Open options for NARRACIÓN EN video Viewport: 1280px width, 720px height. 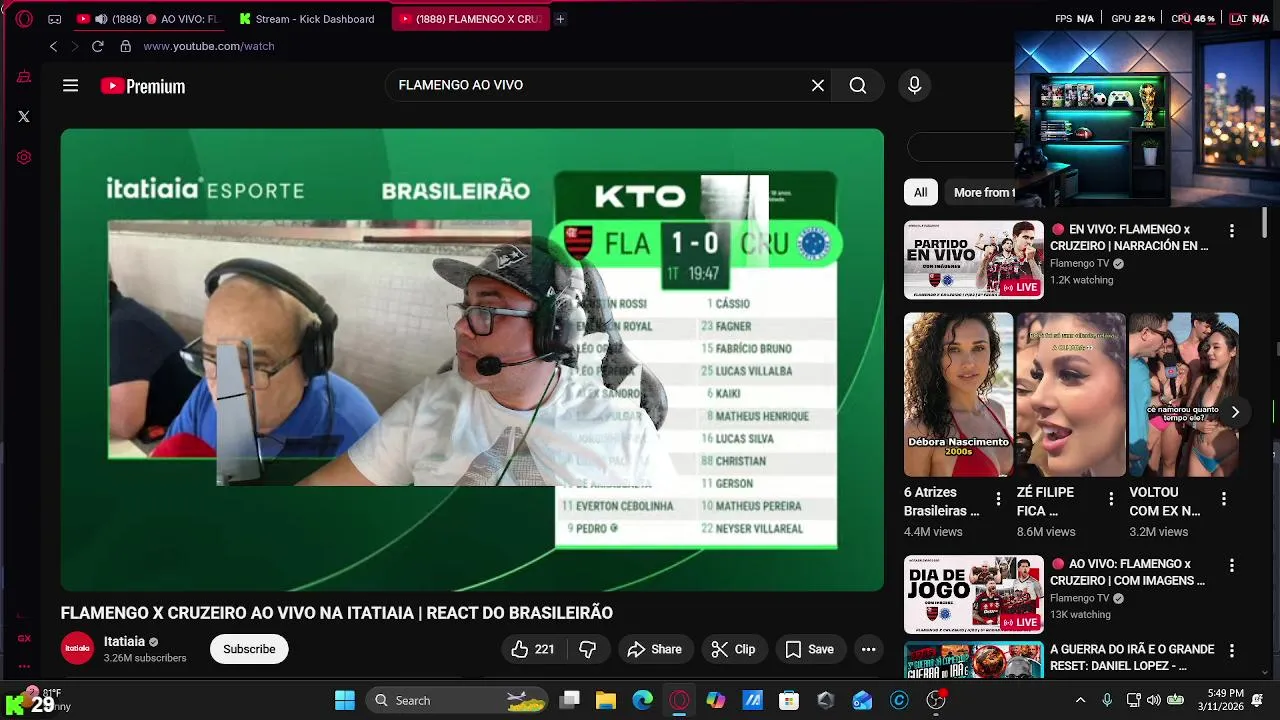[x=1232, y=231]
